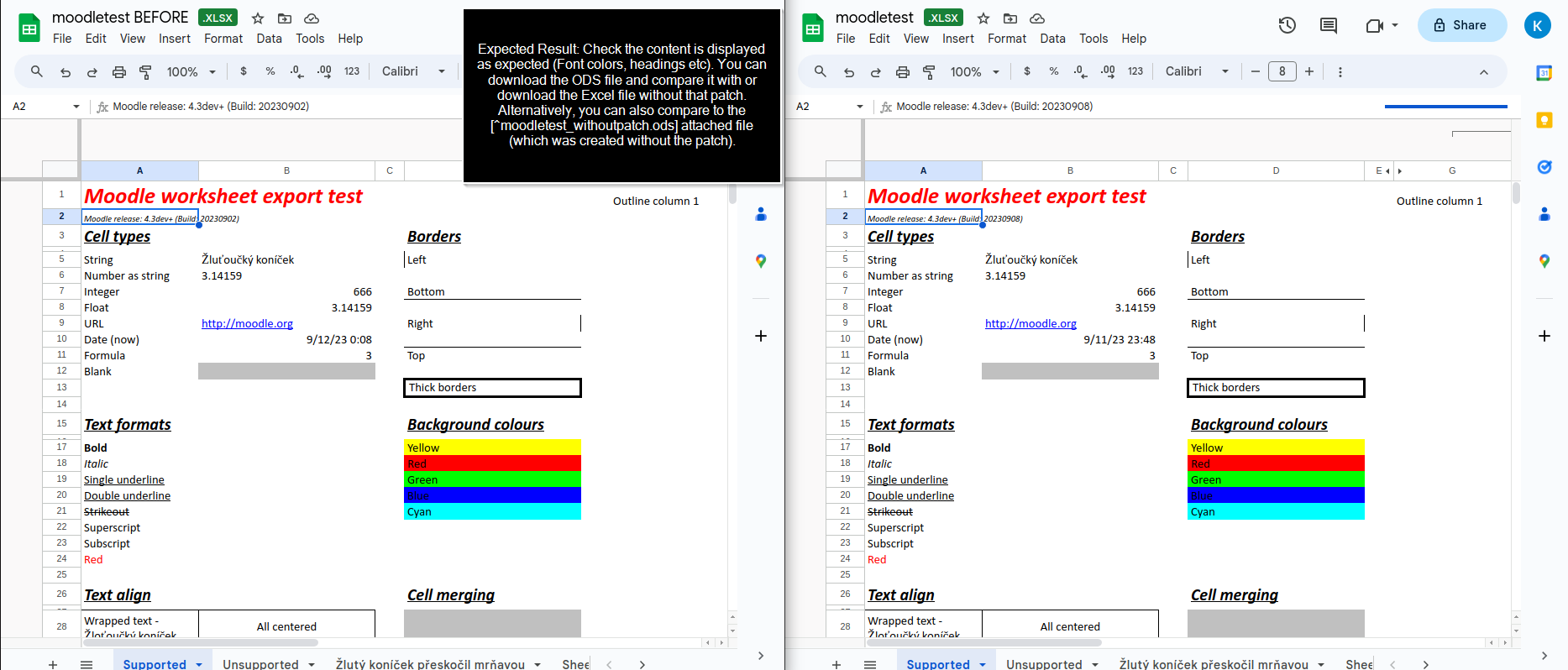Click the search icon in left window toolbar
The image size is (1568, 670).
click(37, 71)
